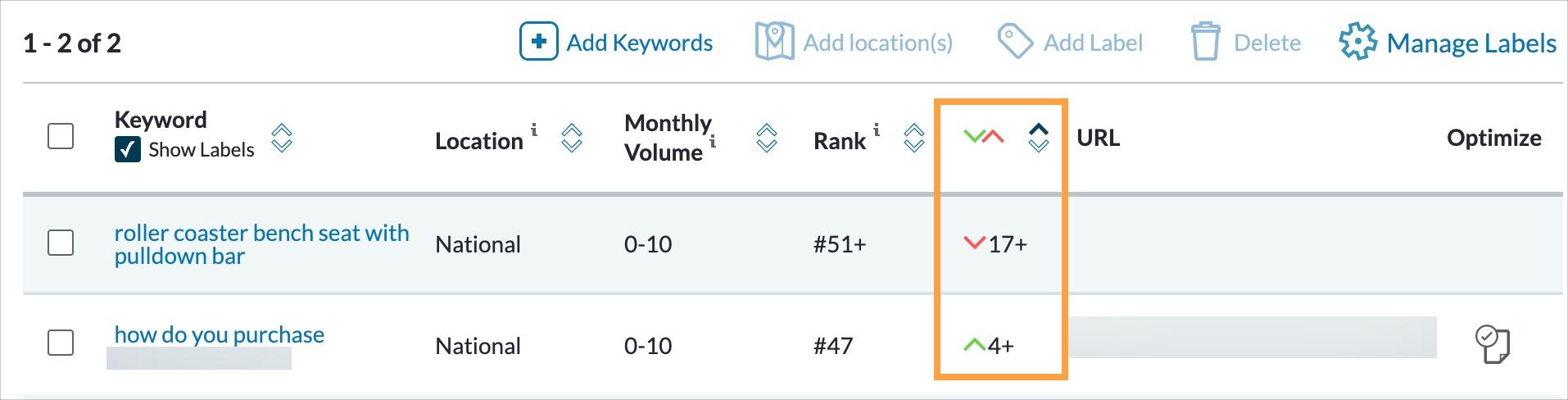Click the Location column info icon
This screenshot has height=400, width=1568.
(x=534, y=130)
